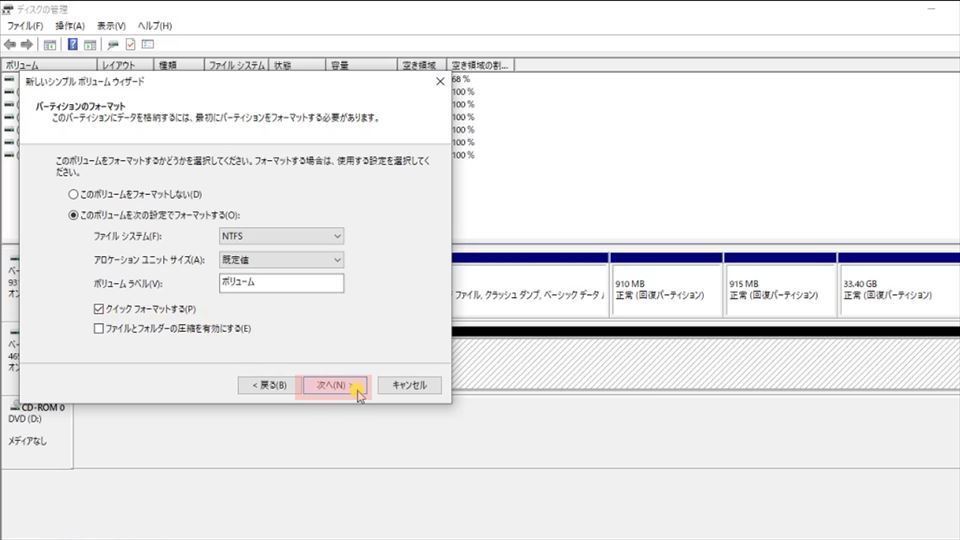
Task: Open the ファイル システム NTFS dropdown
Action: point(282,236)
